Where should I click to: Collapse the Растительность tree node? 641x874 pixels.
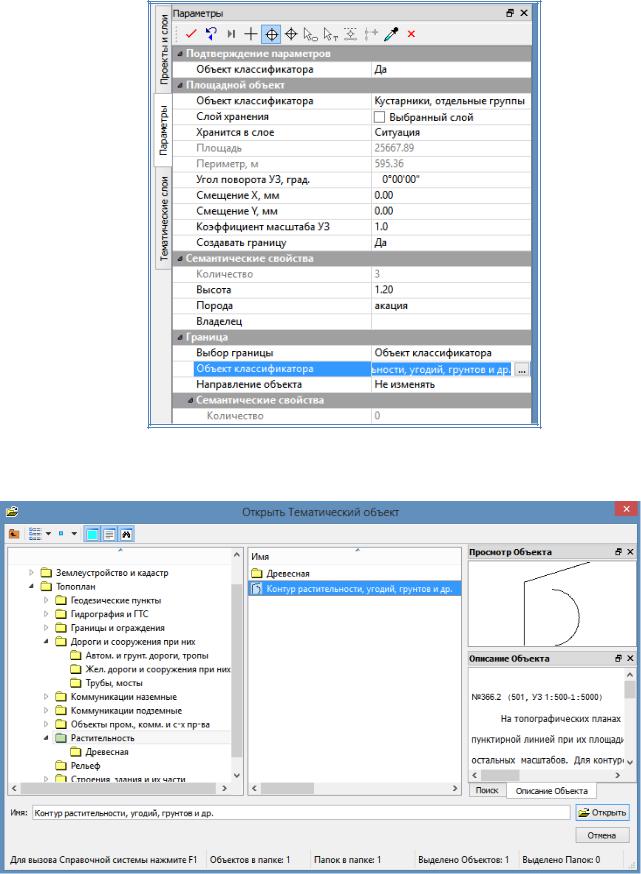pos(46,738)
